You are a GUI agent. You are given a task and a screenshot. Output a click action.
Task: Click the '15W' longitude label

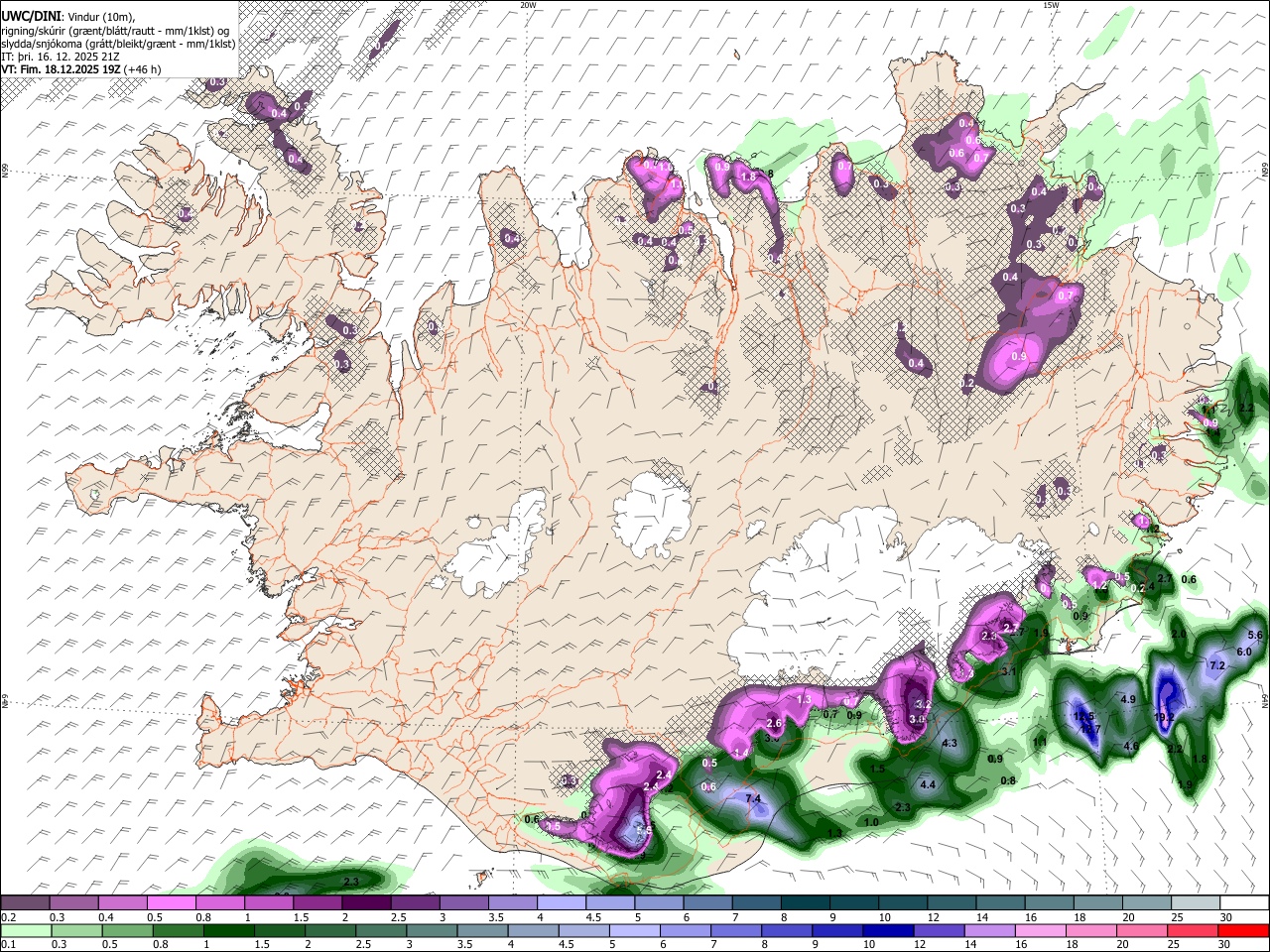click(x=1051, y=5)
